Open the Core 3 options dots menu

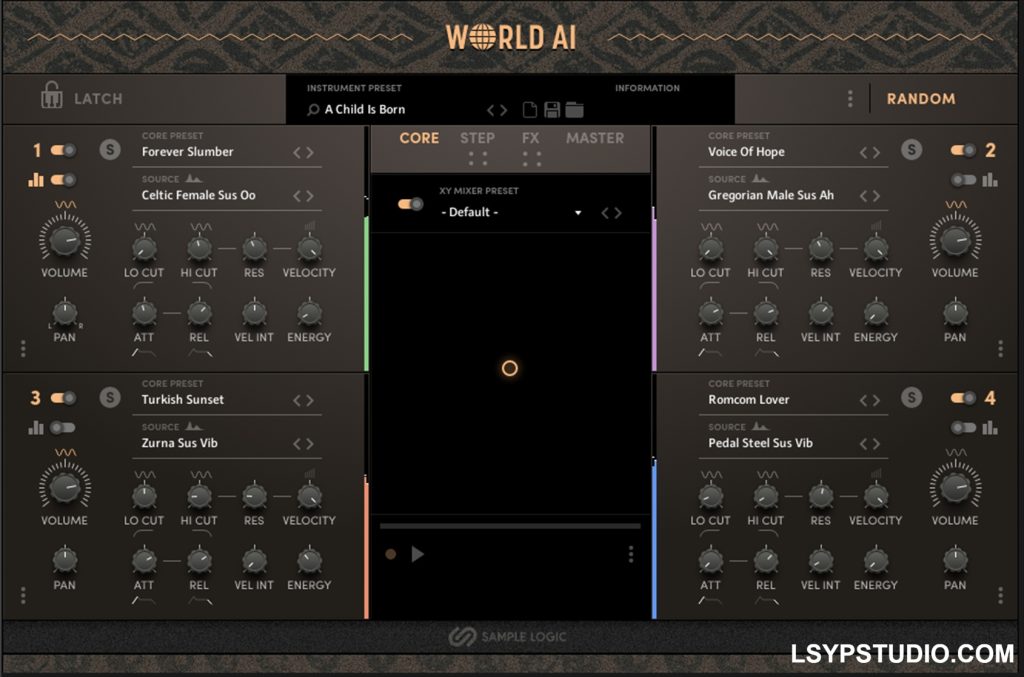pos(23,595)
